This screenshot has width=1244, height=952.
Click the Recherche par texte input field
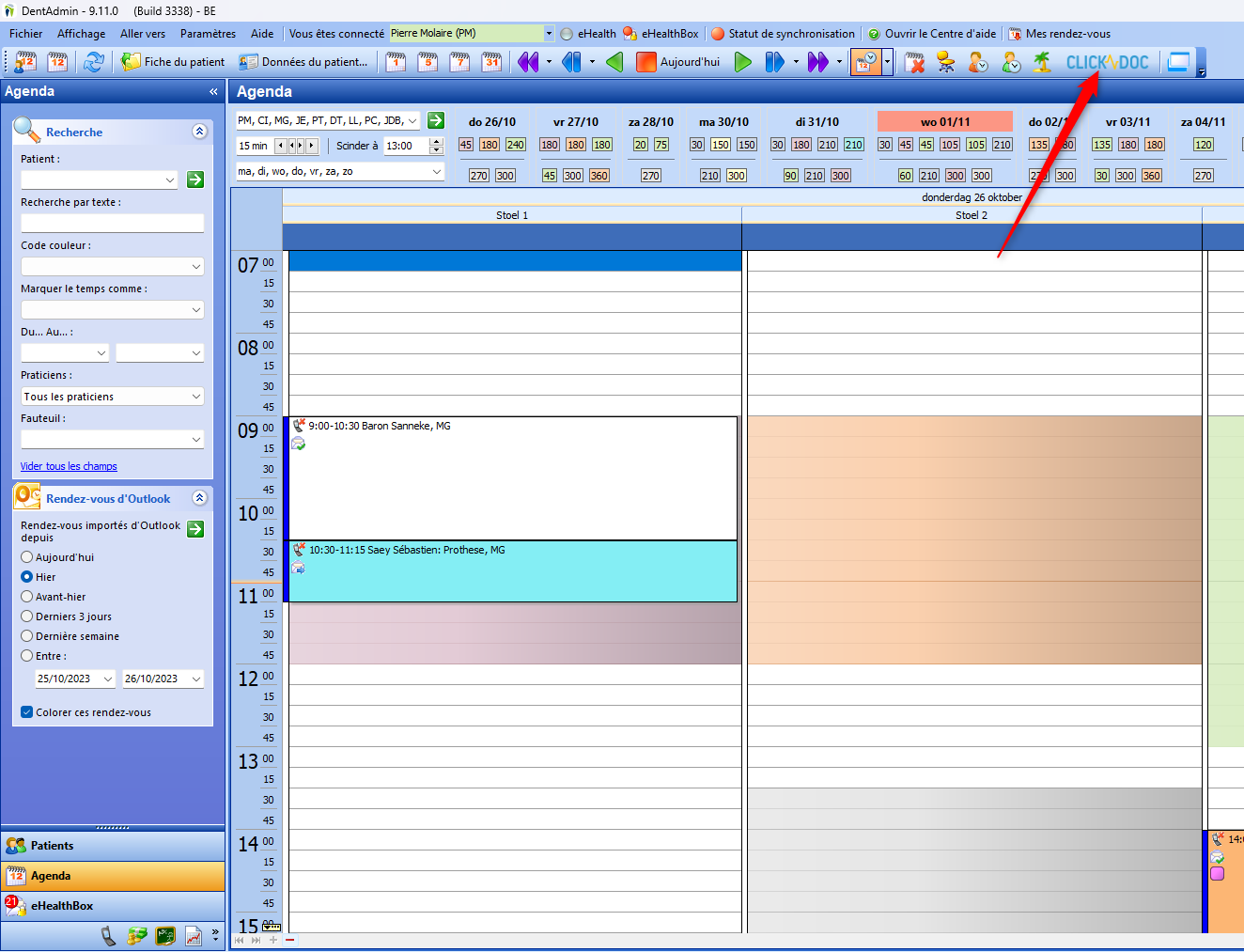pyautogui.click(x=112, y=223)
